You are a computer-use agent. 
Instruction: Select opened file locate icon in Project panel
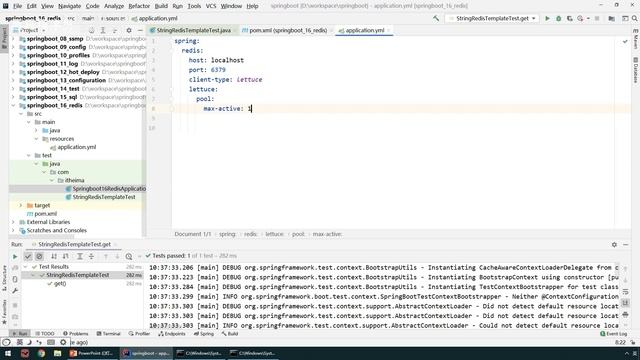point(91,30)
